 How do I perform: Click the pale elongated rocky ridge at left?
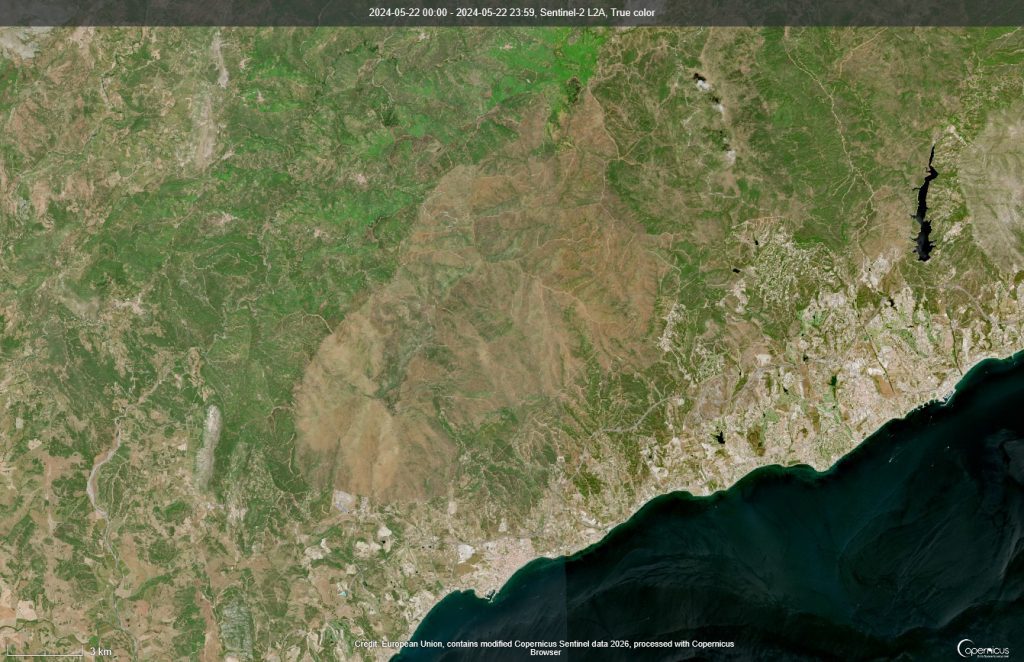click(208, 447)
